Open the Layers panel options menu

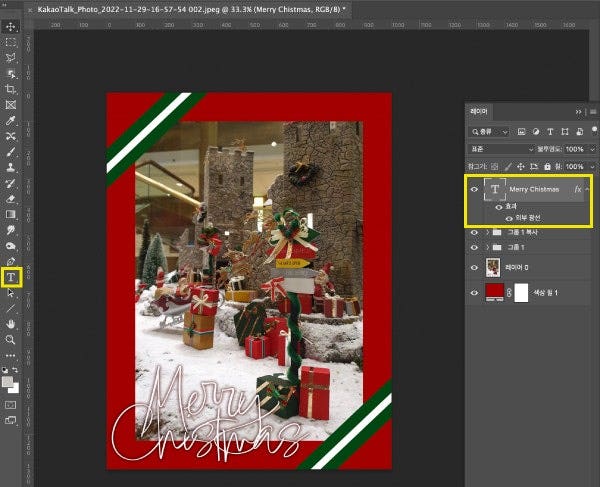point(593,112)
